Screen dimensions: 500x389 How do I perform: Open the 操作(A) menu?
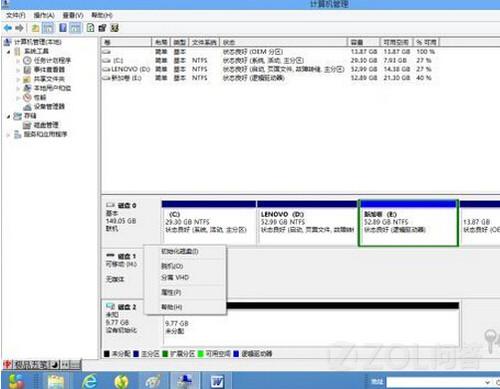(44, 15)
